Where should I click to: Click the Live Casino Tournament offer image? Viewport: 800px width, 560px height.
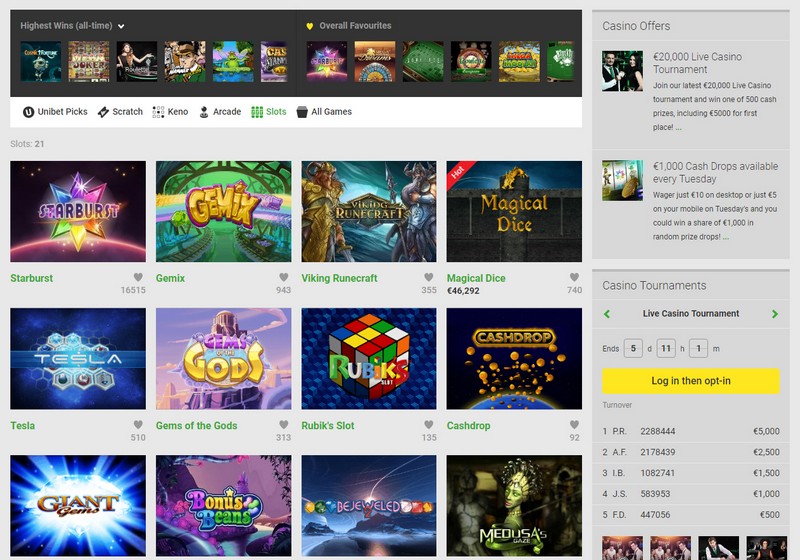point(622,71)
